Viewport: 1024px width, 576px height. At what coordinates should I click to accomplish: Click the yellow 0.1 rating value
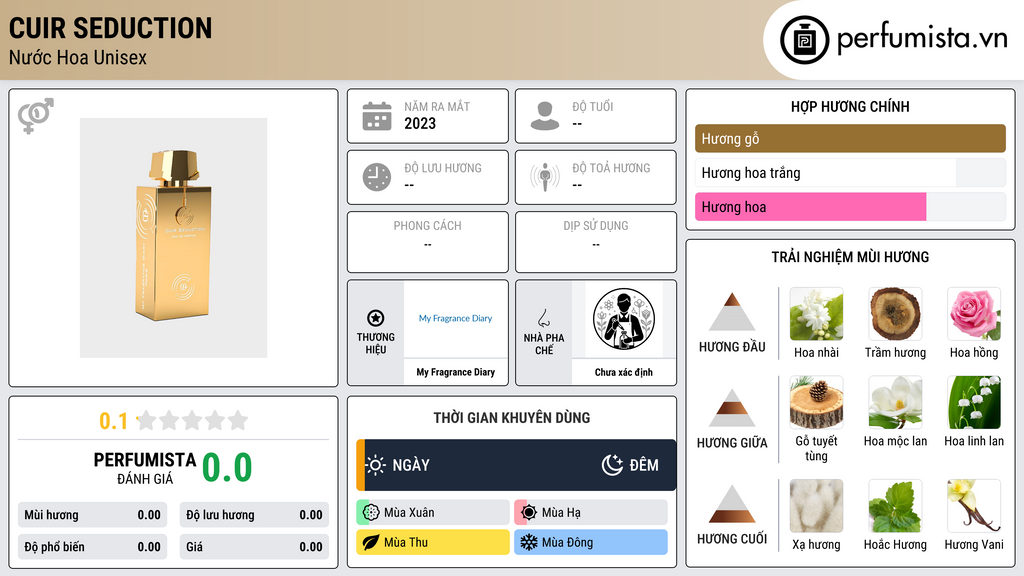coord(114,421)
